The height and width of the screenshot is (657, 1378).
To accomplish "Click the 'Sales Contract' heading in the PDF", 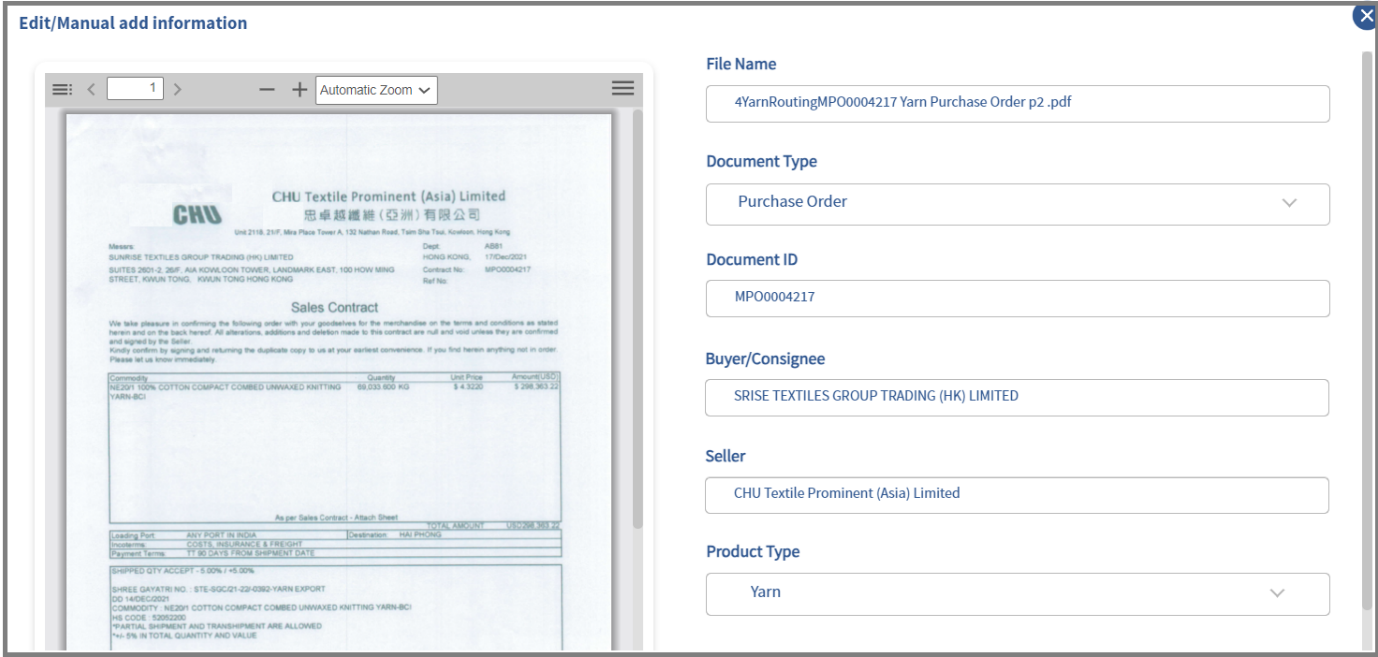I will point(333,307).
